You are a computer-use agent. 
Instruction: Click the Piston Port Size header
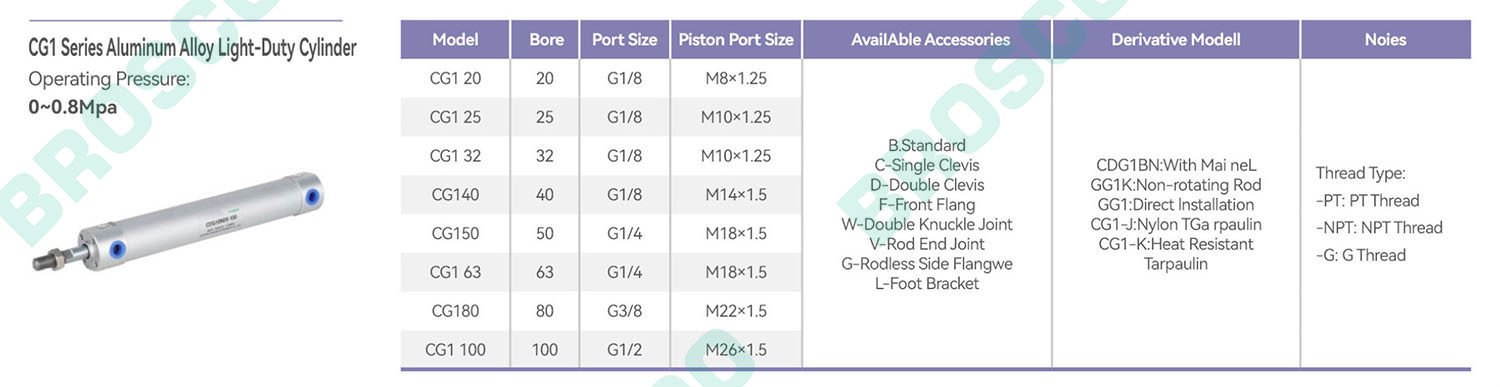click(x=736, y=40)
